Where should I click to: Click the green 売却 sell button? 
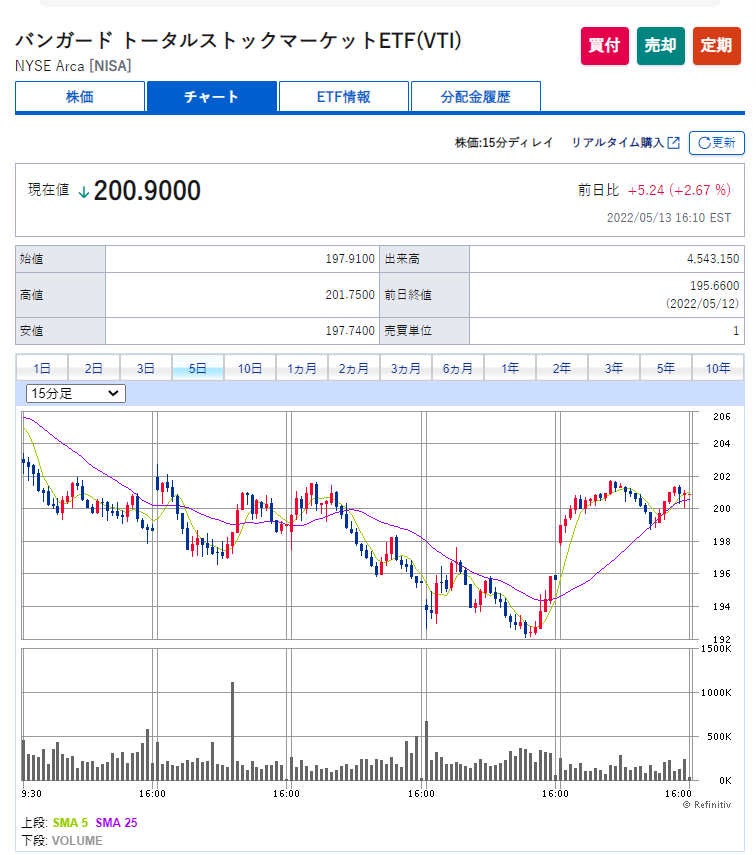tap(661, 46)
